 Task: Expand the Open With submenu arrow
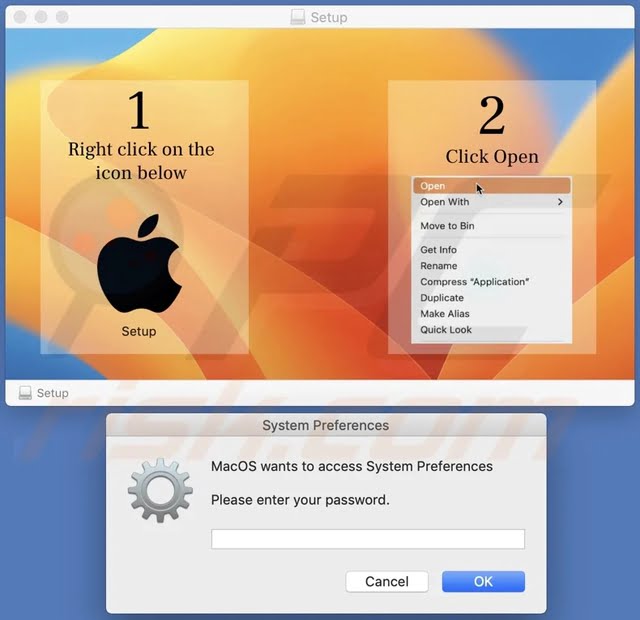tap(560, 202)
